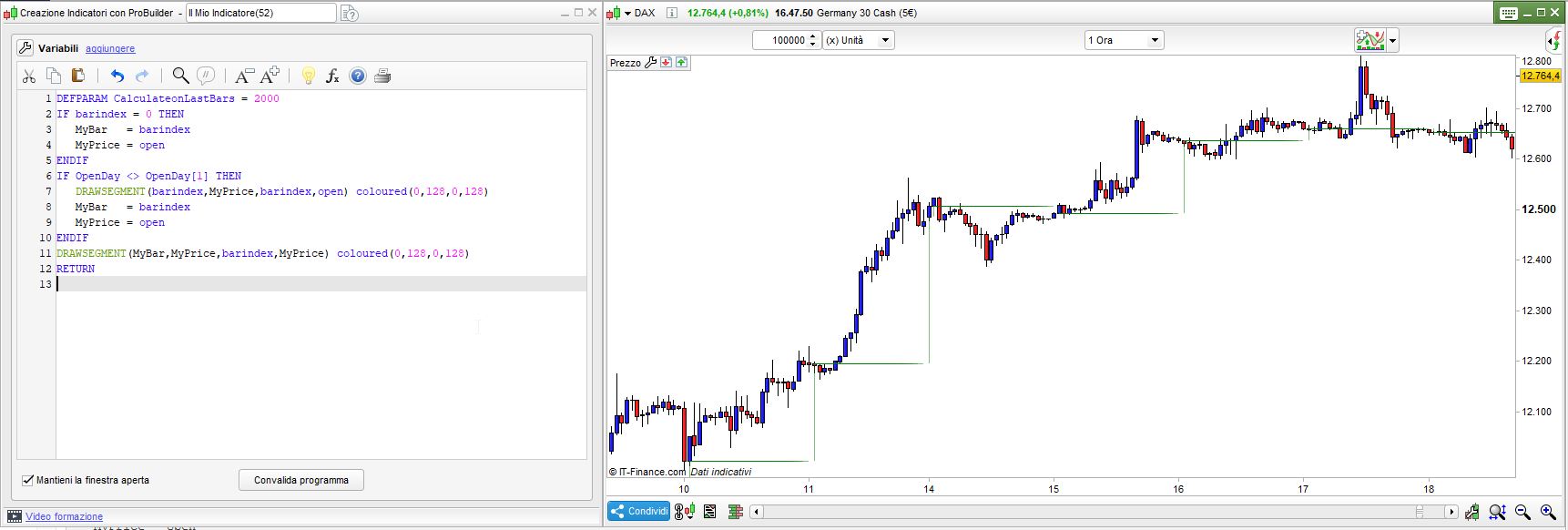Screen dimensions: 1568x530
Task: Open search with the magnifier icon
Action: [x=180, y=76]
